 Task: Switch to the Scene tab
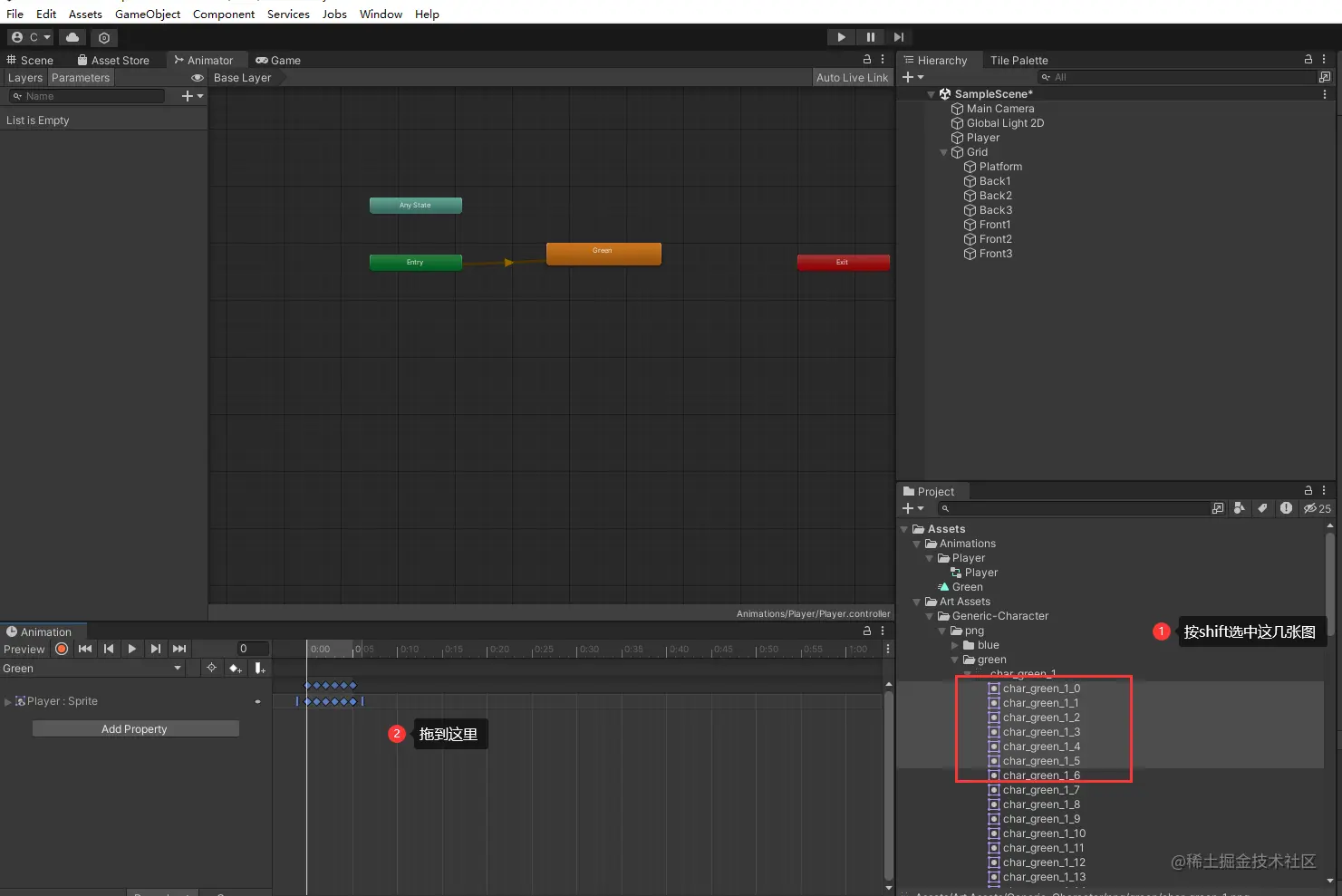(x=30, y=60)
